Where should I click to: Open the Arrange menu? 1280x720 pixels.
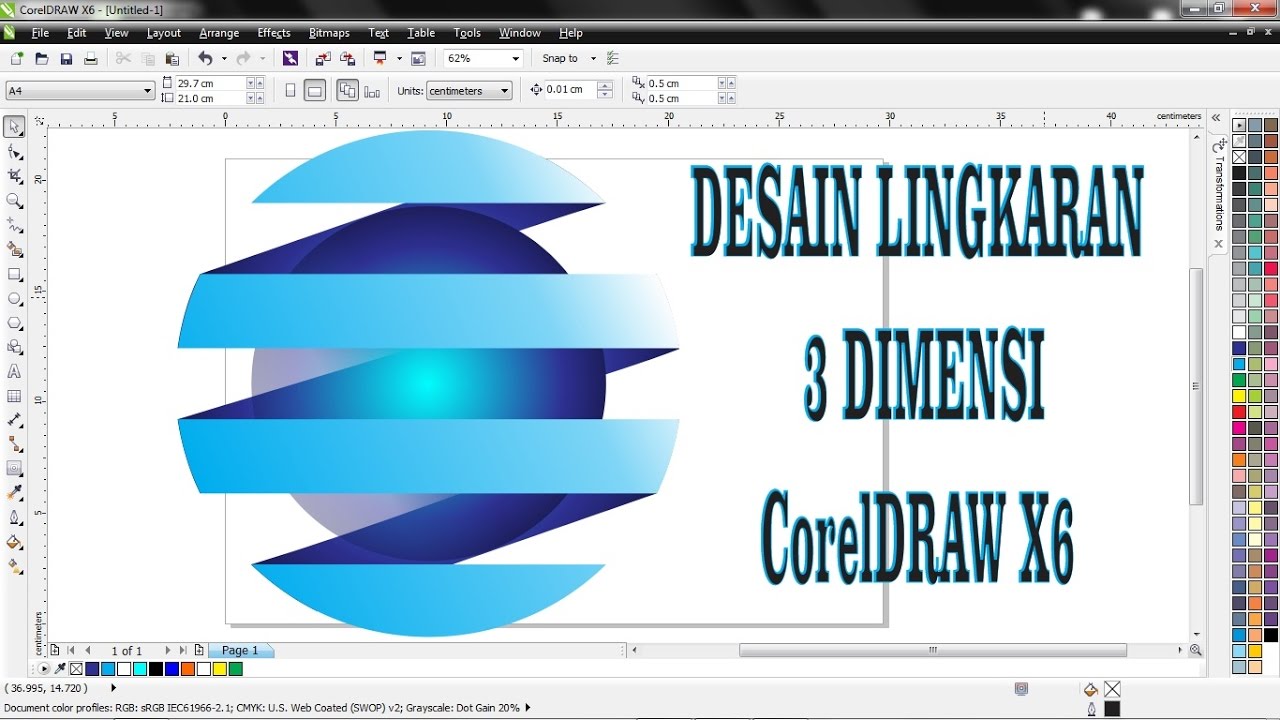[x=219, y=33]
